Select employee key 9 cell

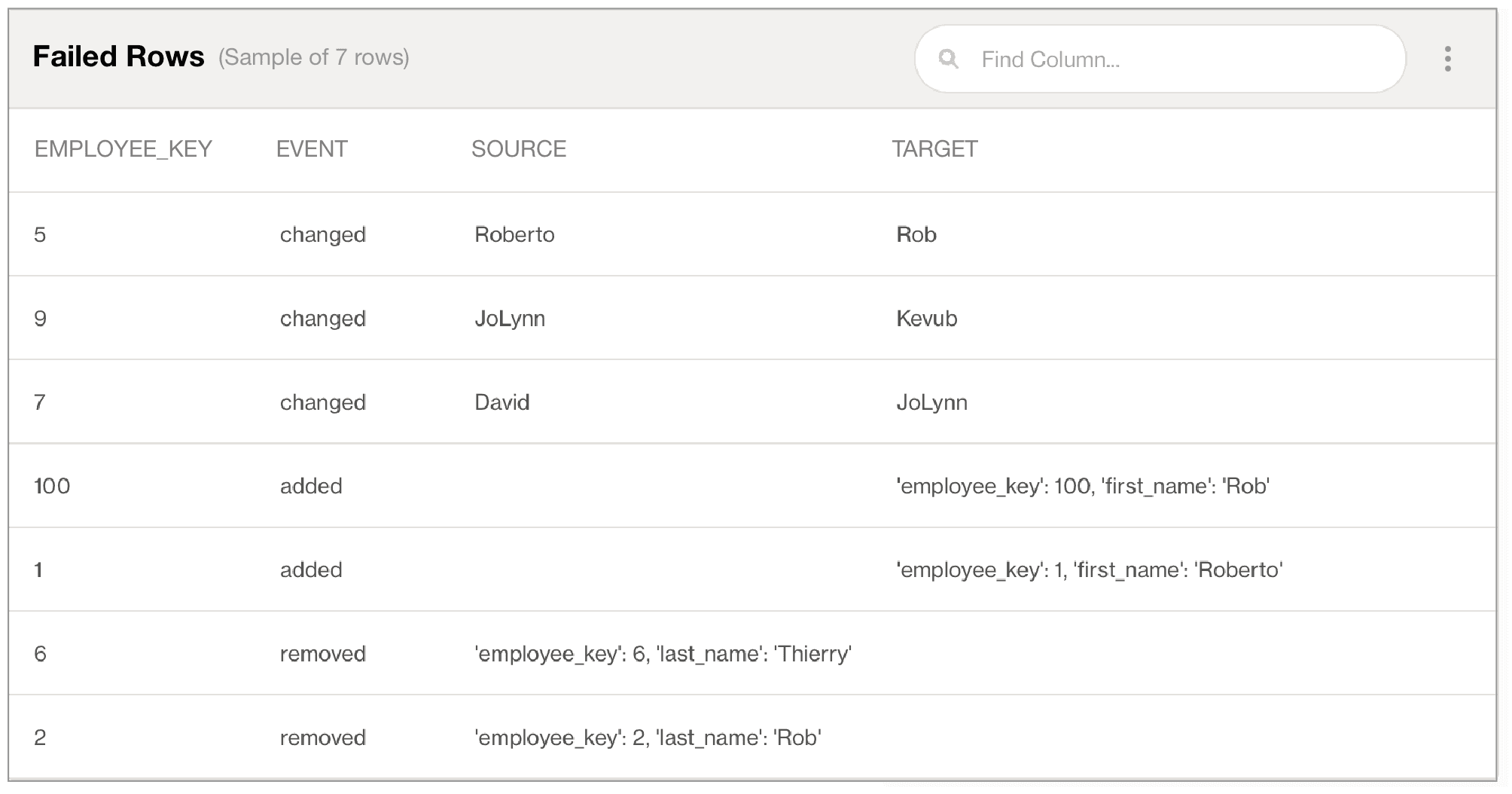pos(41,319)
